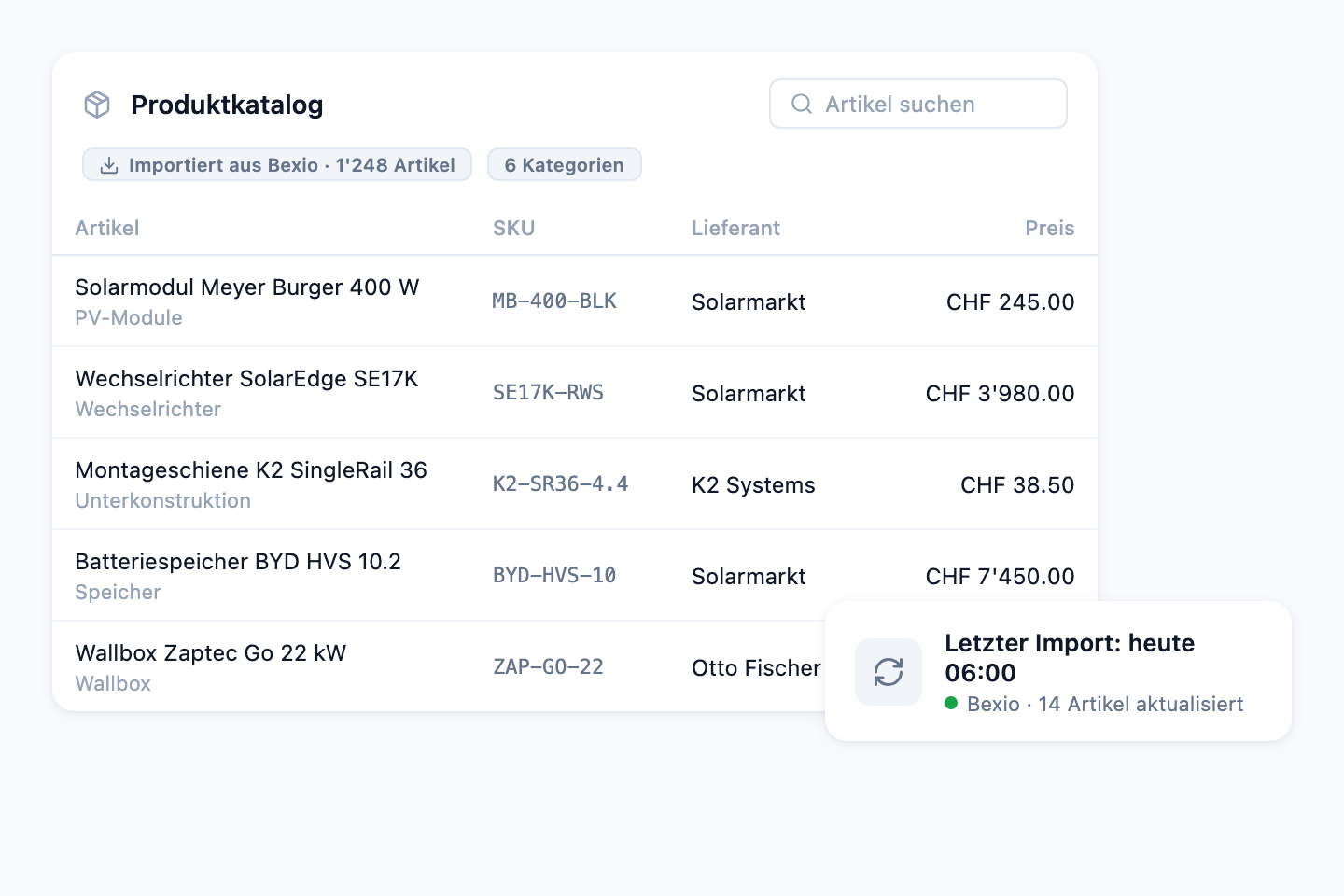Focus the Artikel suchen search field
Image resolution: width=1344 pixels, height=896 pixels.
(918, 104)
